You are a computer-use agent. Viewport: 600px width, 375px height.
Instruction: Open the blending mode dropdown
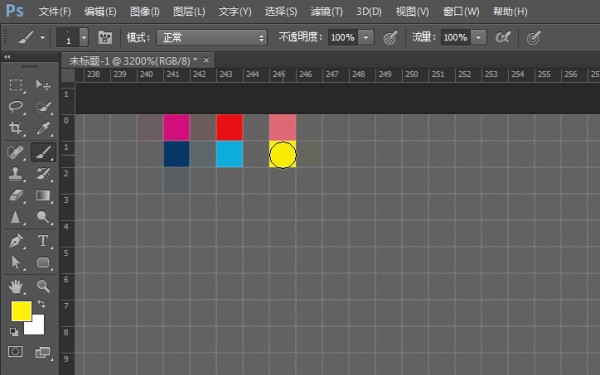tap(212, 38)
